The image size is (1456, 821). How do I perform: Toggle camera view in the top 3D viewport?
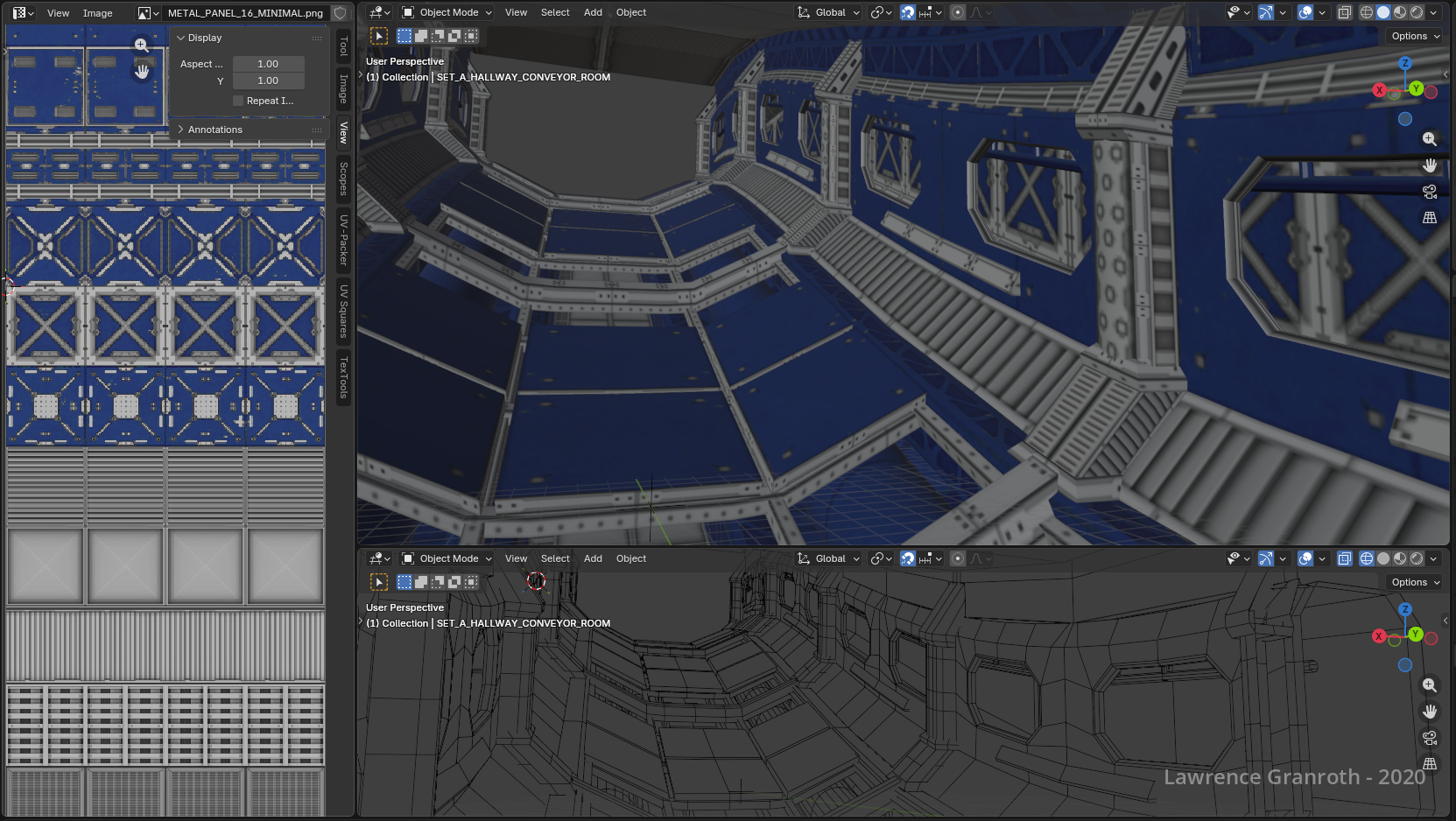tap(1429, 192)
